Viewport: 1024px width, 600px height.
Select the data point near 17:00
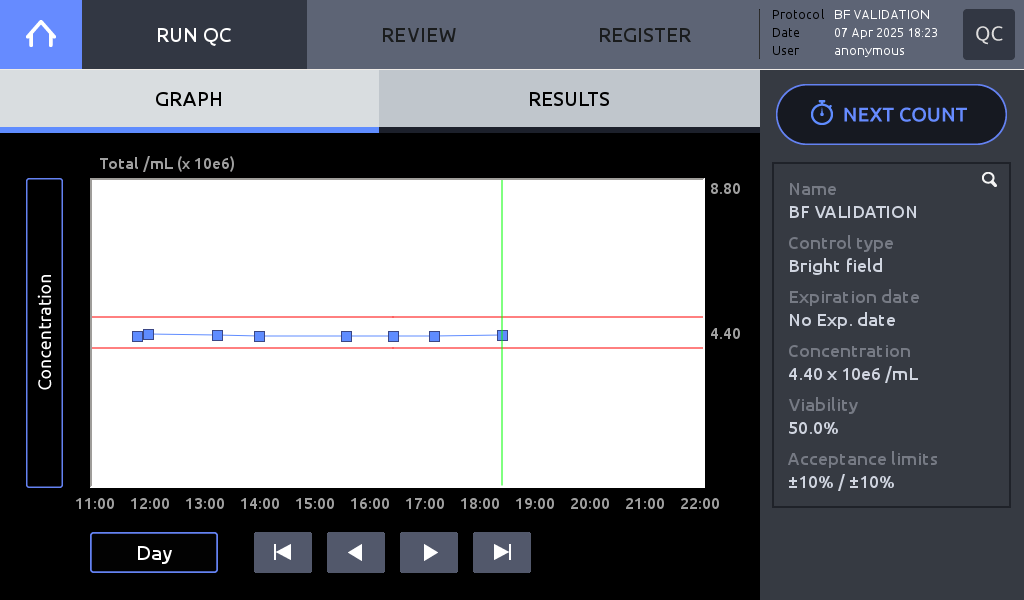tap(434, 336)
